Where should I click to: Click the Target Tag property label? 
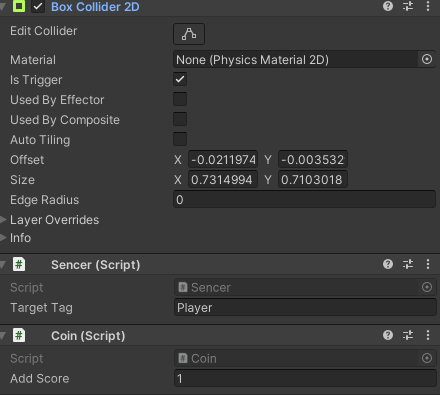point(41,308)
